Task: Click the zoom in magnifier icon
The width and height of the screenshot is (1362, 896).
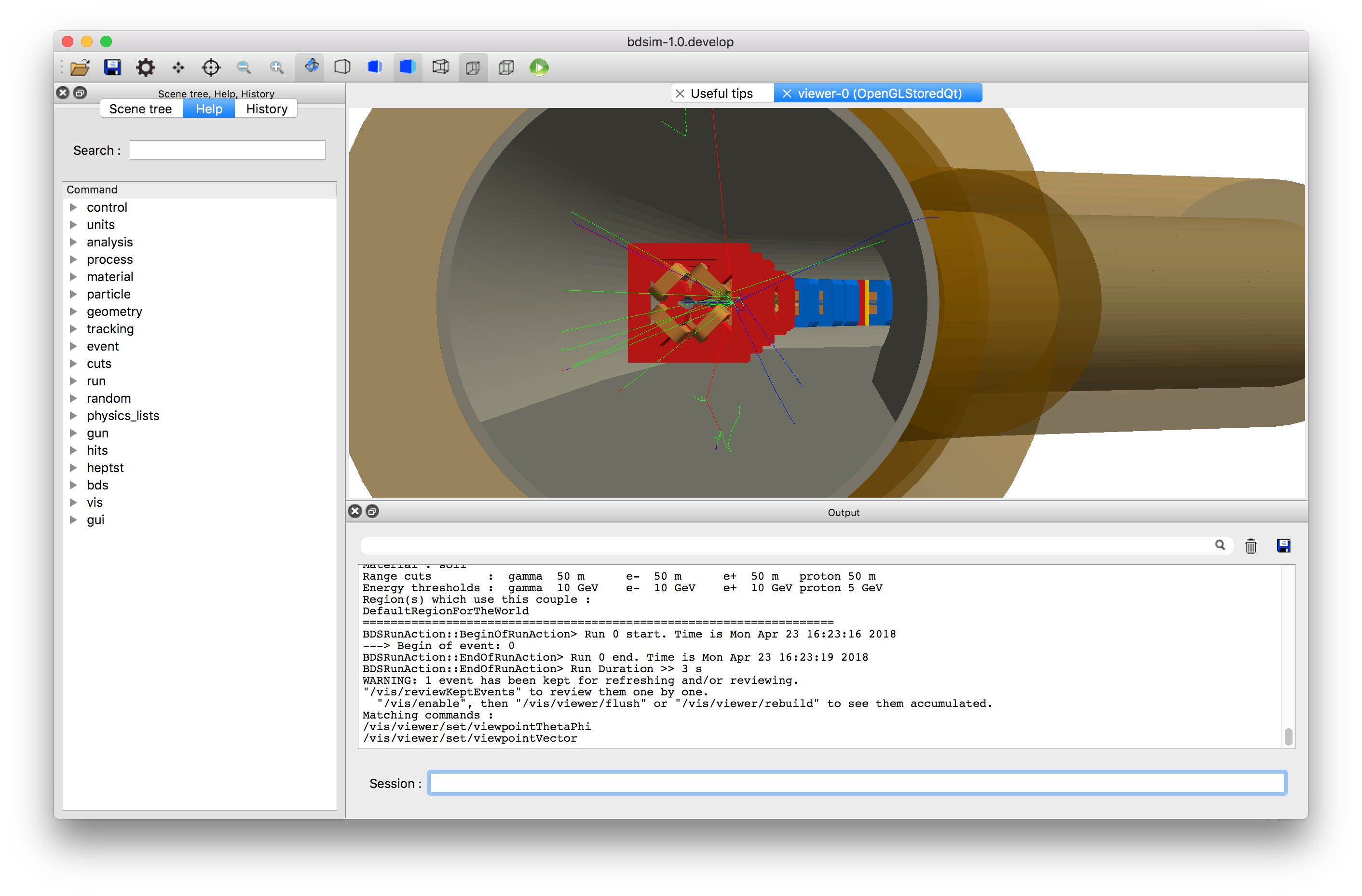Action: [276, 68]
